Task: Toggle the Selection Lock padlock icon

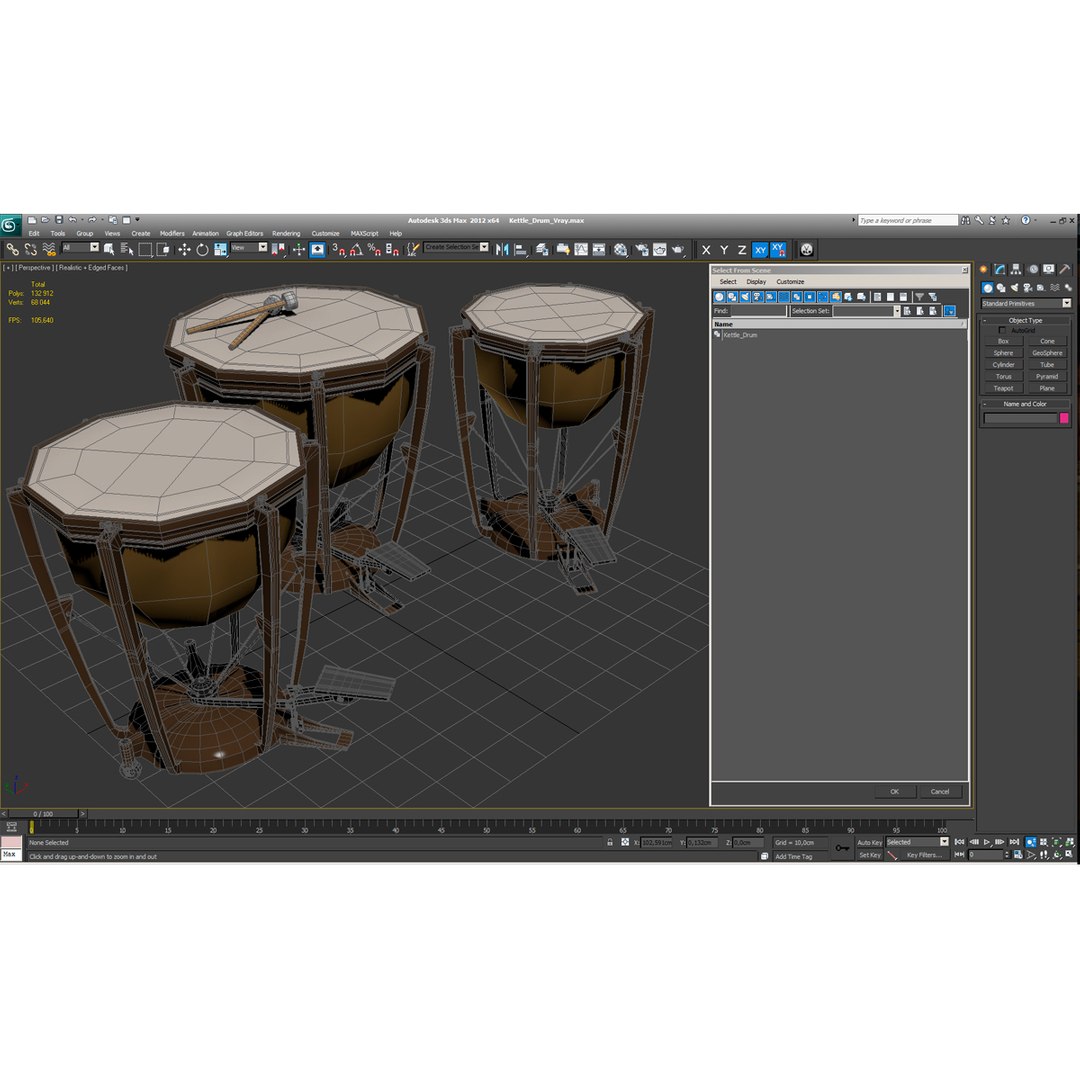Action: click(610, 842)
